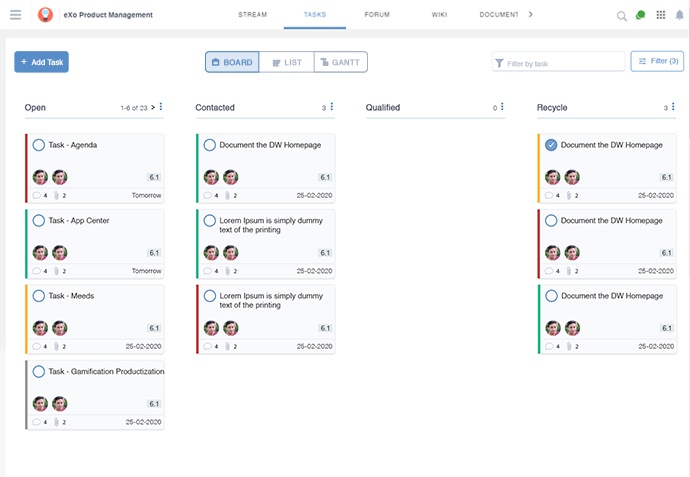Open the notifications bell icon
This screenshot has width=690, height=477.
click(x=680, y=15)
